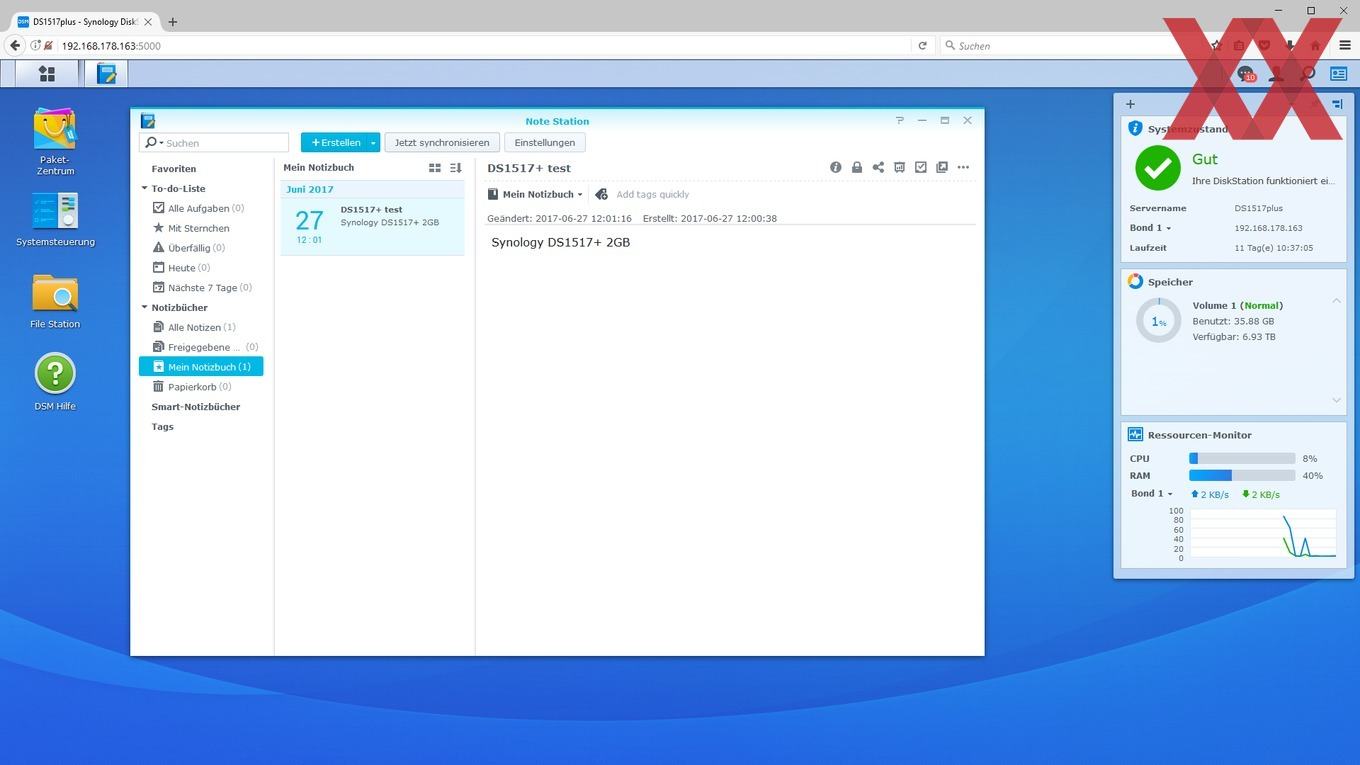Open DSM notifications chat icon
Screen dimensions: 1360x765
point(1246,73)
